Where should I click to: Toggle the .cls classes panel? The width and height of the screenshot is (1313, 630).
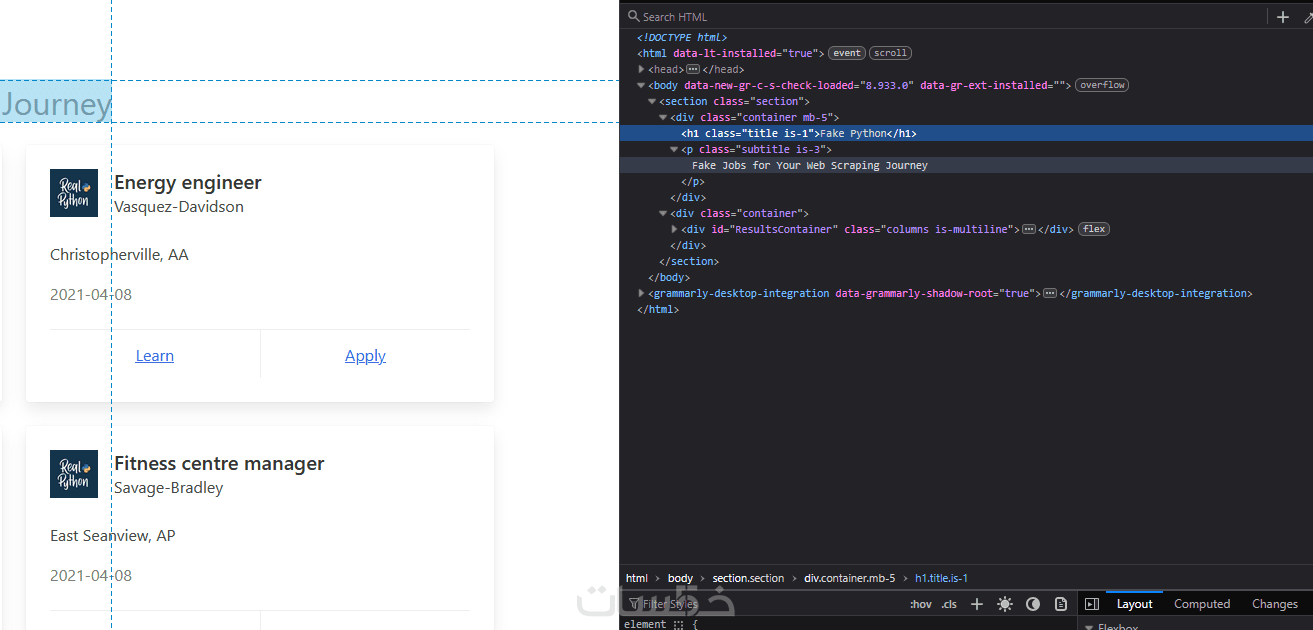(949, 604)
